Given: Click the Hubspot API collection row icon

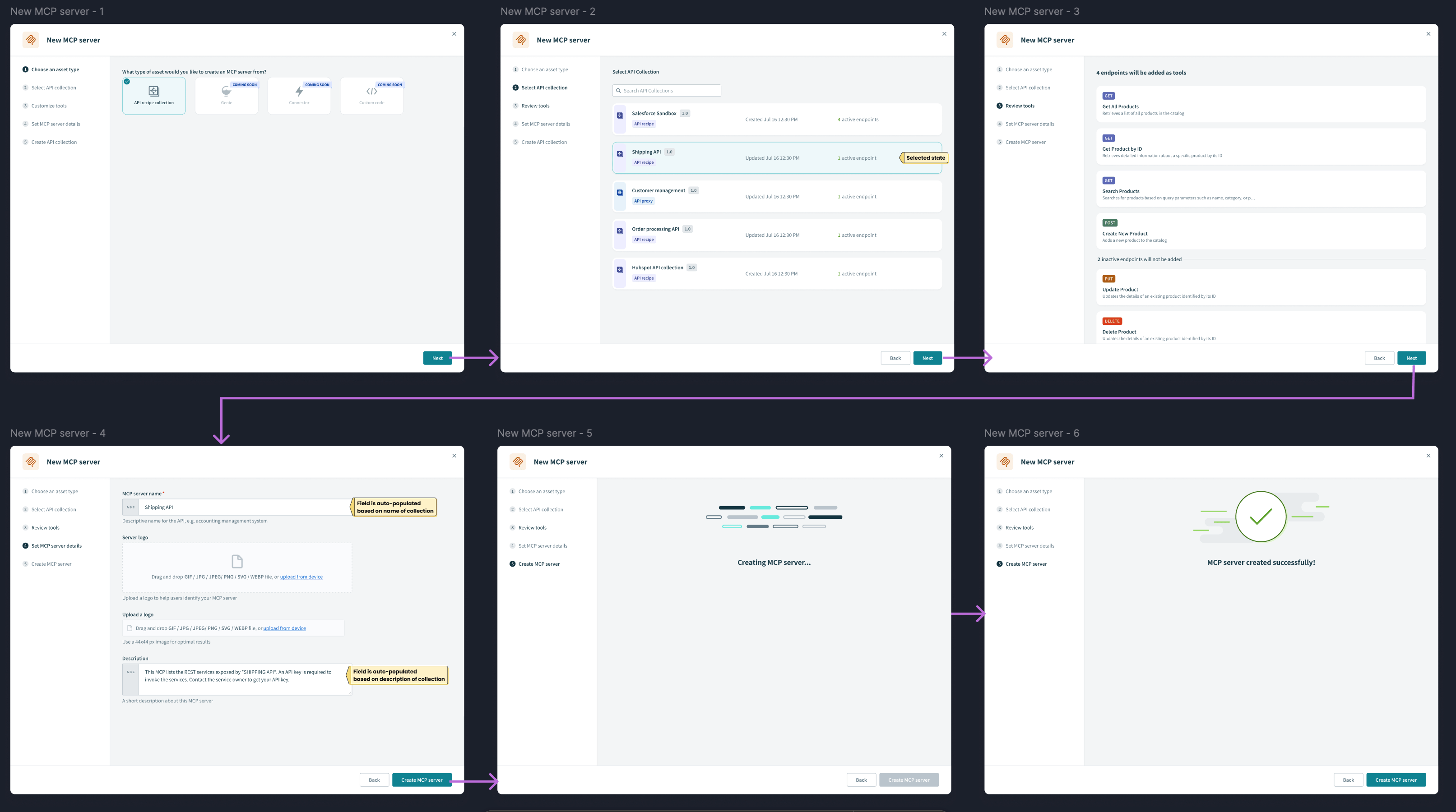Looking at the screenshot, I should click(620, 269).
